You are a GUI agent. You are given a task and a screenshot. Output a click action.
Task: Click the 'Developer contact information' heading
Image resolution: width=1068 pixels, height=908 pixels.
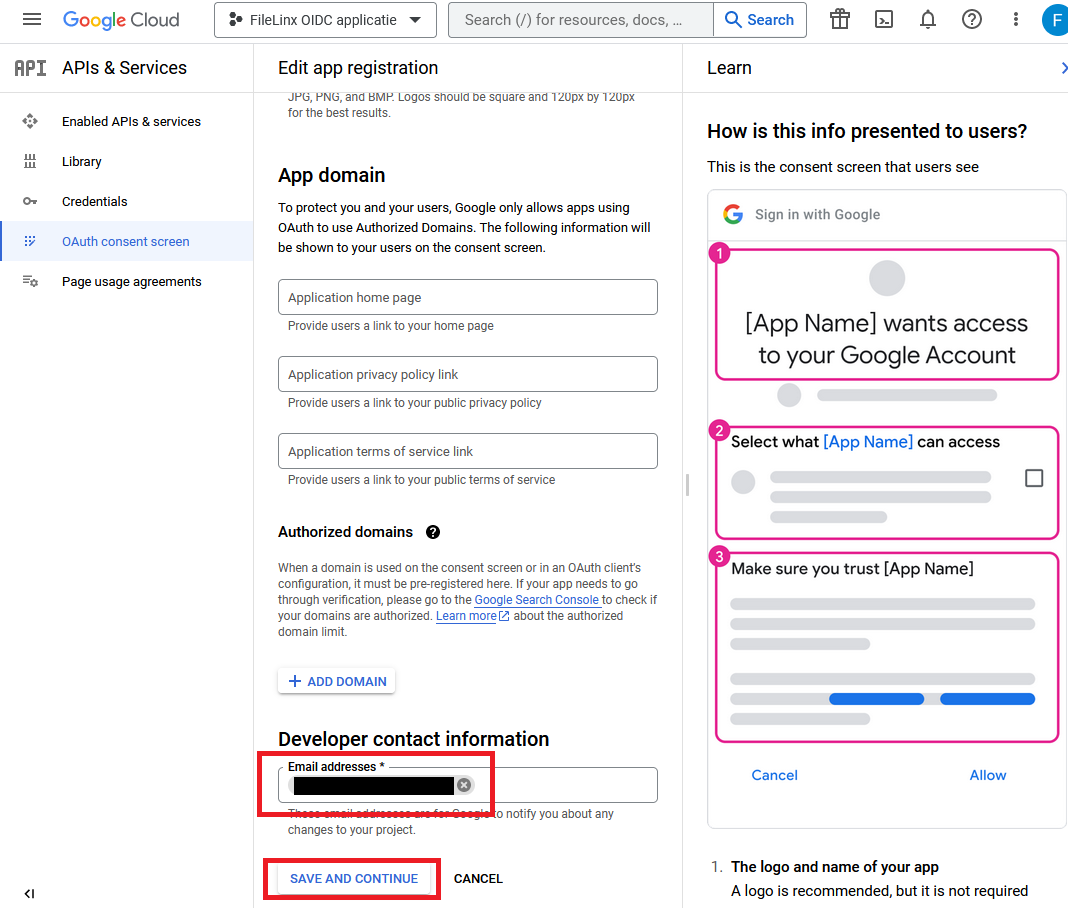pyautogui.click(x=413, y=739)
